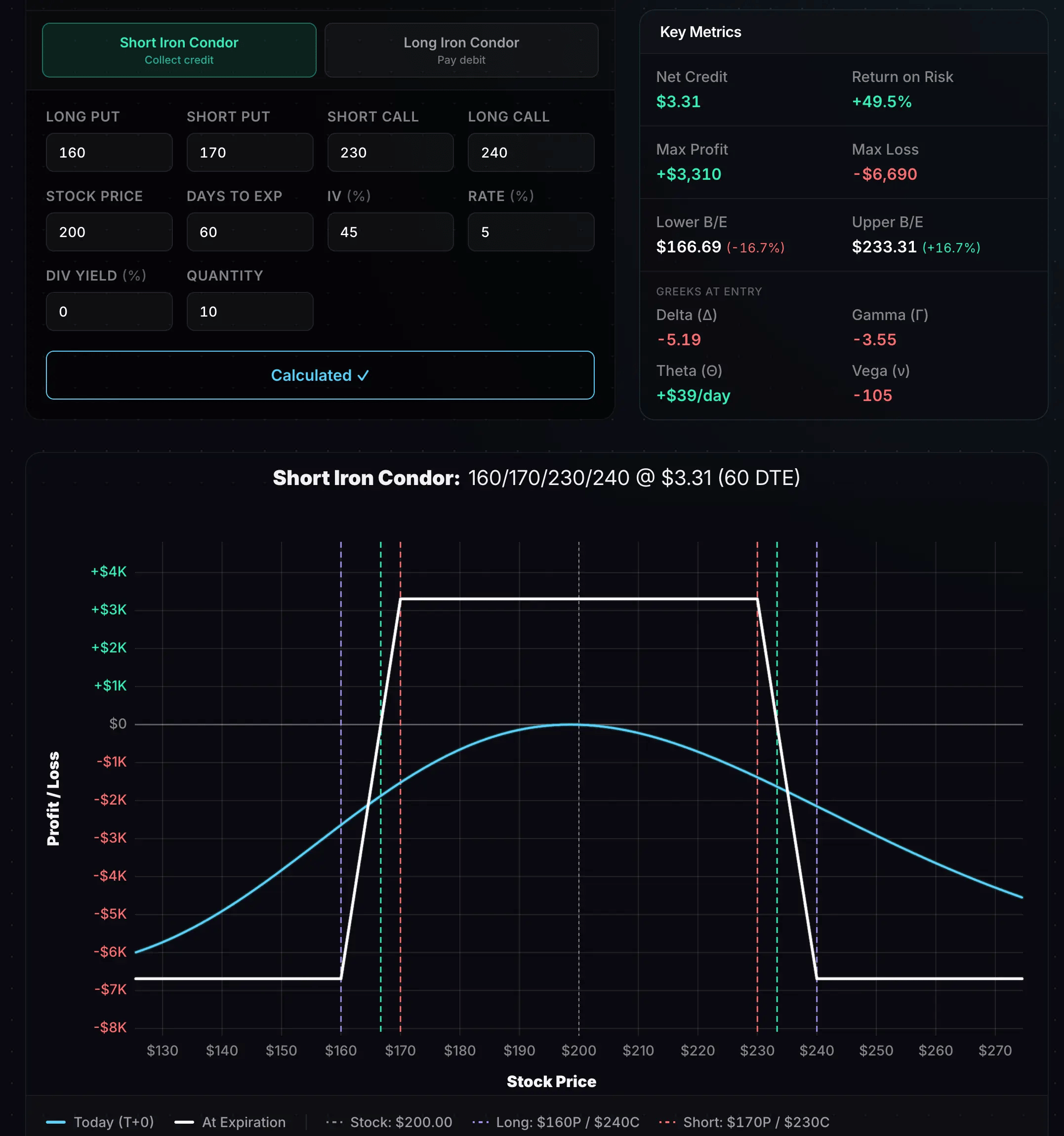The width and height of the screenshot is (1064, 1136).
Task: Click the Long Put strike field
Action: [109, 153]
